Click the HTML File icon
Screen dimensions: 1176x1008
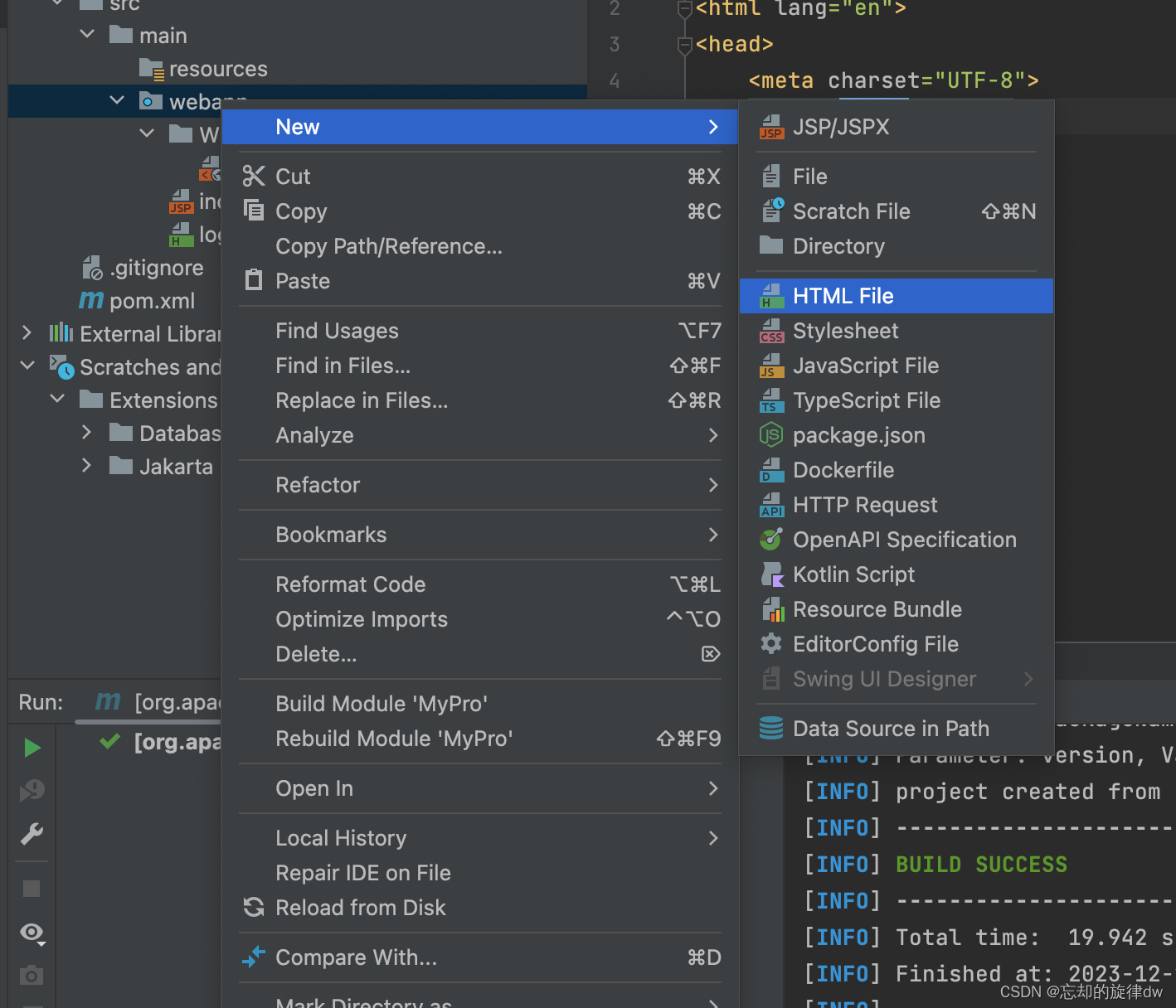[x=771, y=296]
